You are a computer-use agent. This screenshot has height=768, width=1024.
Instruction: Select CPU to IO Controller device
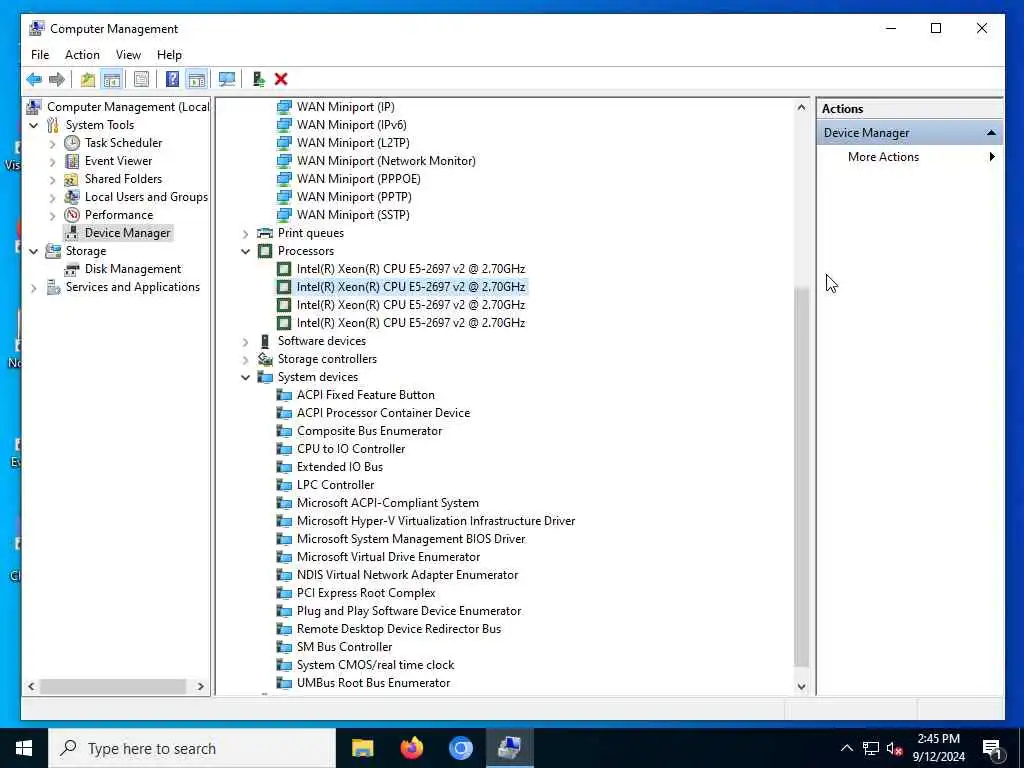pos(351,449)
